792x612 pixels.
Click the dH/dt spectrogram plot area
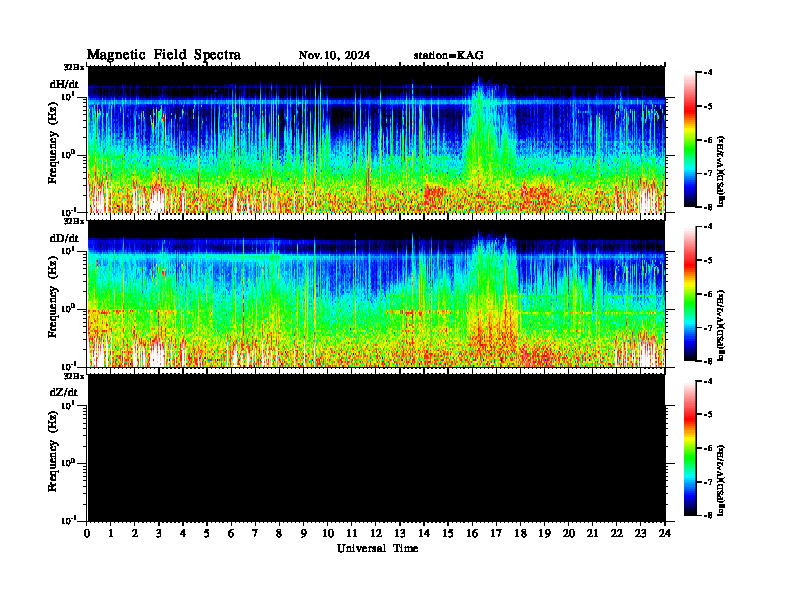click(x=376, y=139)
